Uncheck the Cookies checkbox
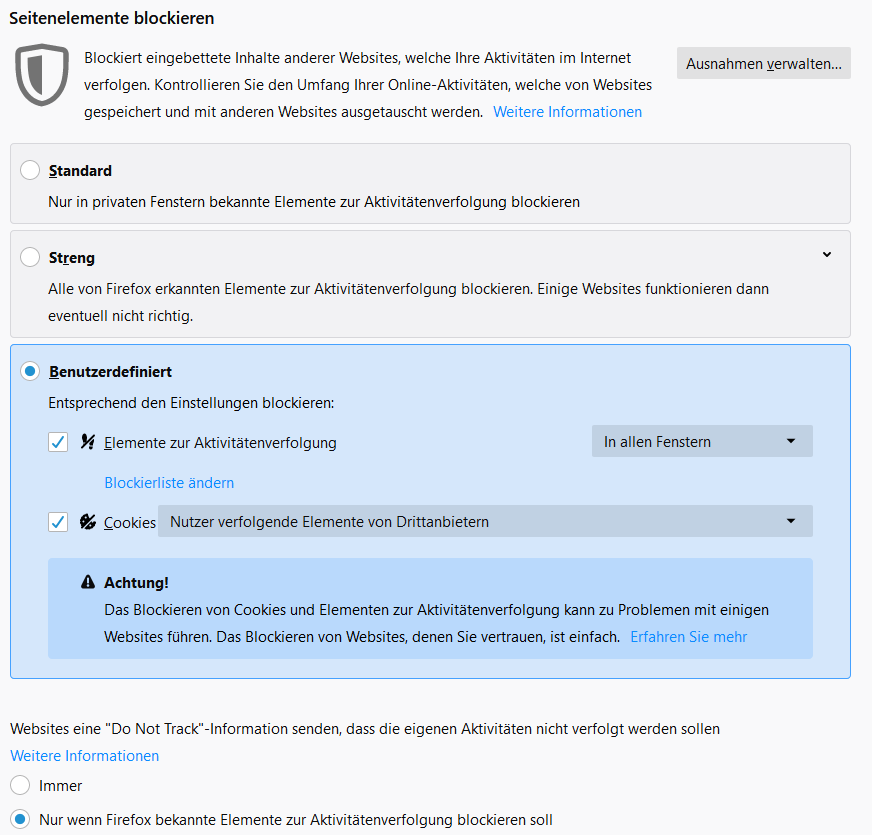872x835 pixels. [58, 522]
